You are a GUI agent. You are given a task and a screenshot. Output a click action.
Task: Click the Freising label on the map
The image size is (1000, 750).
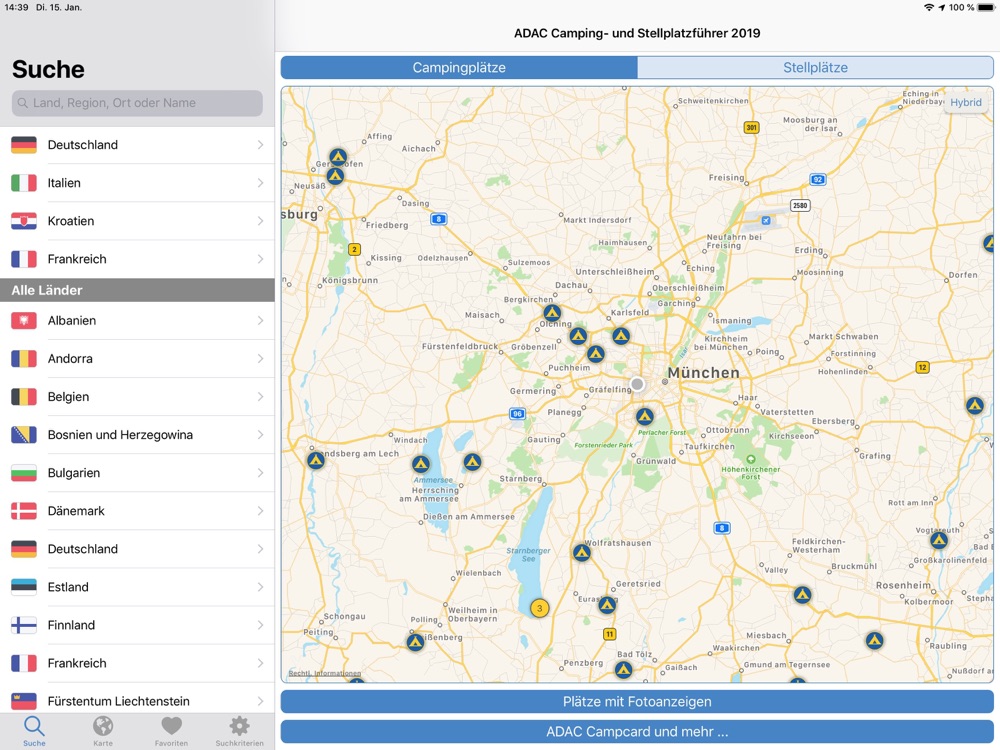[726, 177]
